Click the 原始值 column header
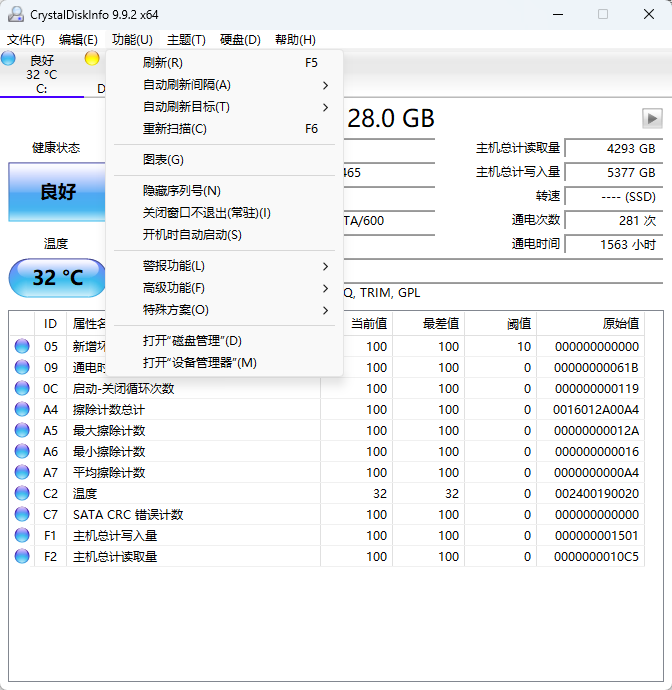Viewport: 672px width, 690px height. point(591,324)
